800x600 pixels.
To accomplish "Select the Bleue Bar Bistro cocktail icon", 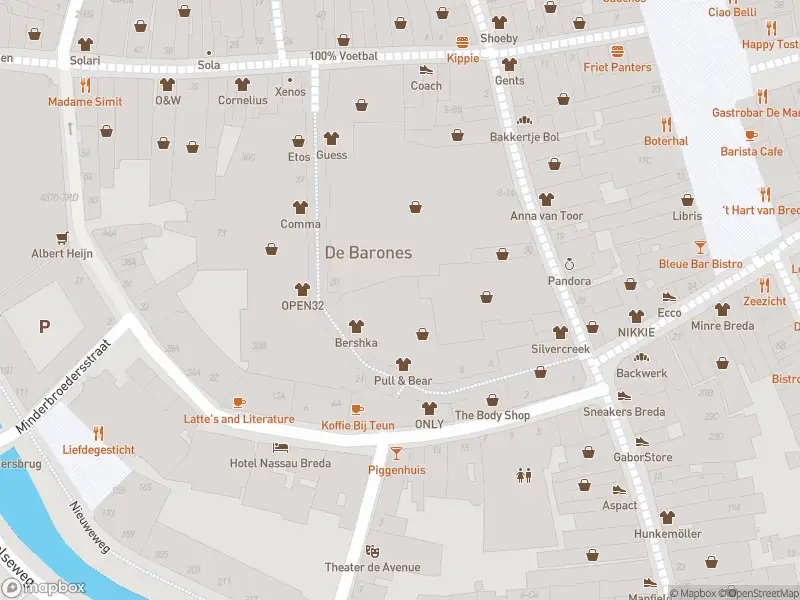I will click(x=700, y=247).
